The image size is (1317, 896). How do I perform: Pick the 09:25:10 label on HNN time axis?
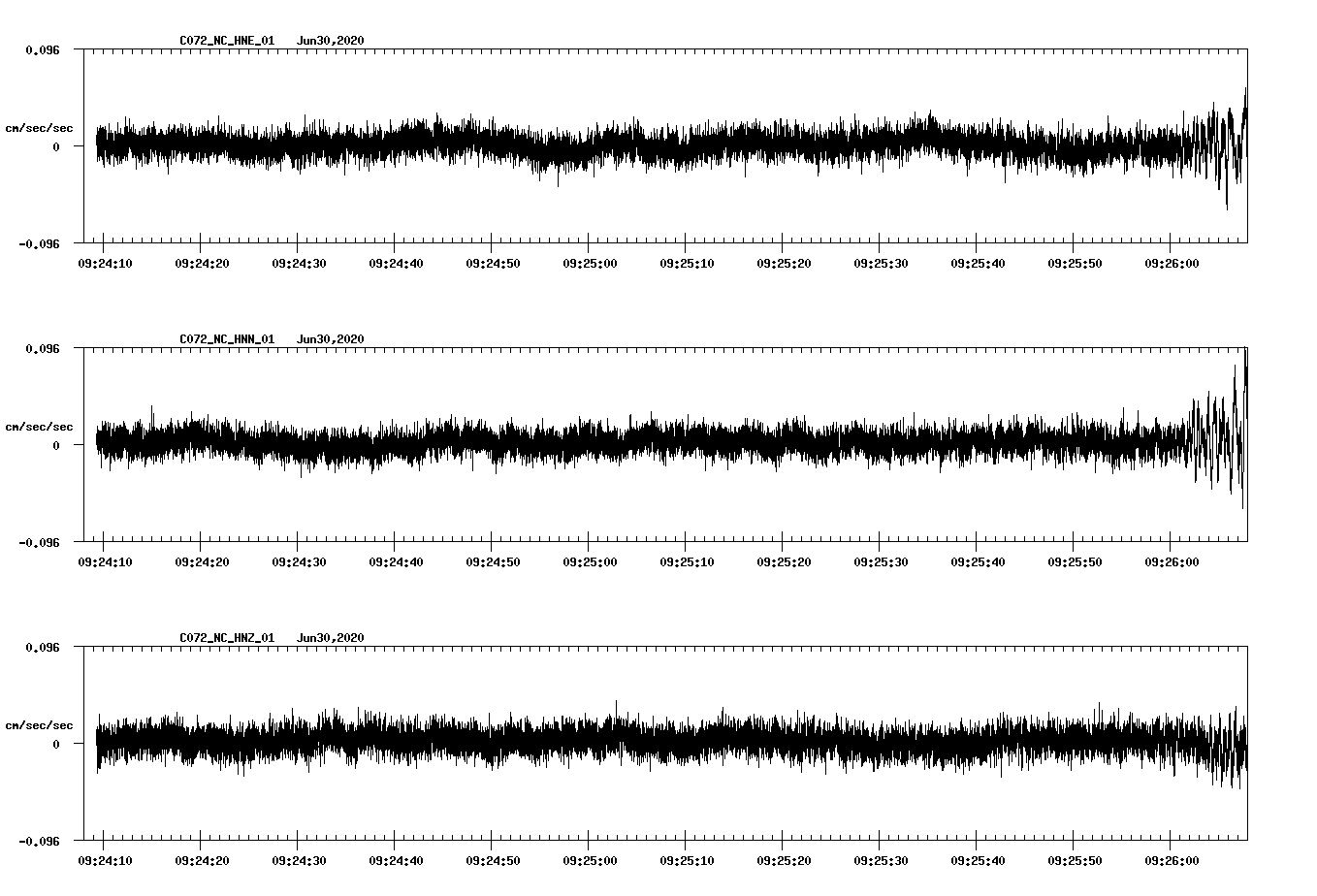(x=686, y=561)
